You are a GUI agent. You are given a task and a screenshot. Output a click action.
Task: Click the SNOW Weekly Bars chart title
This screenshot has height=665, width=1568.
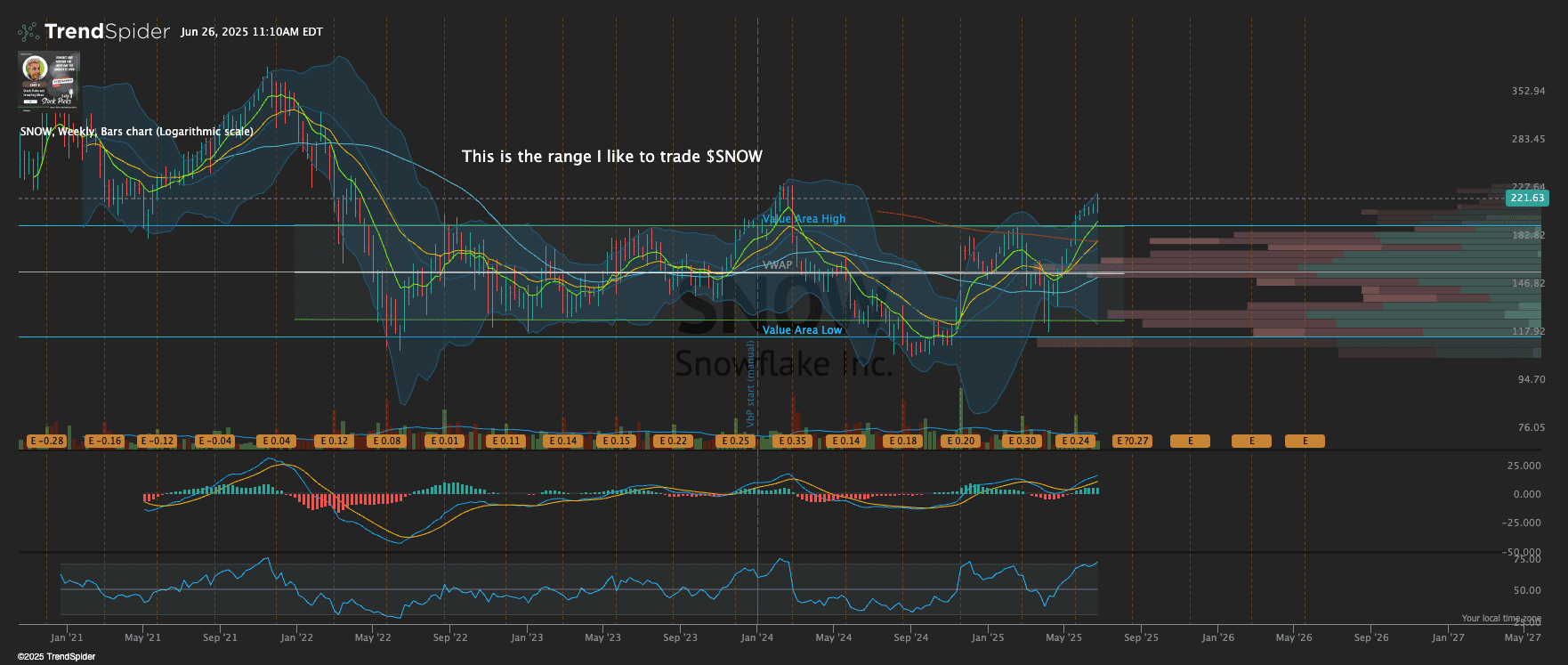136,132
